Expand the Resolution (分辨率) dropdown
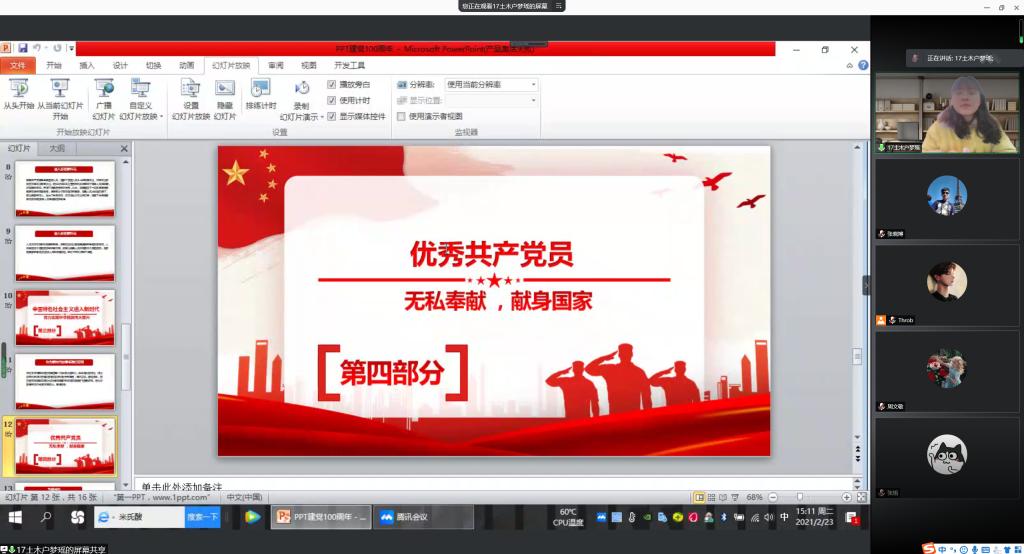The image size is (1024, 554). tap(533, 85)
